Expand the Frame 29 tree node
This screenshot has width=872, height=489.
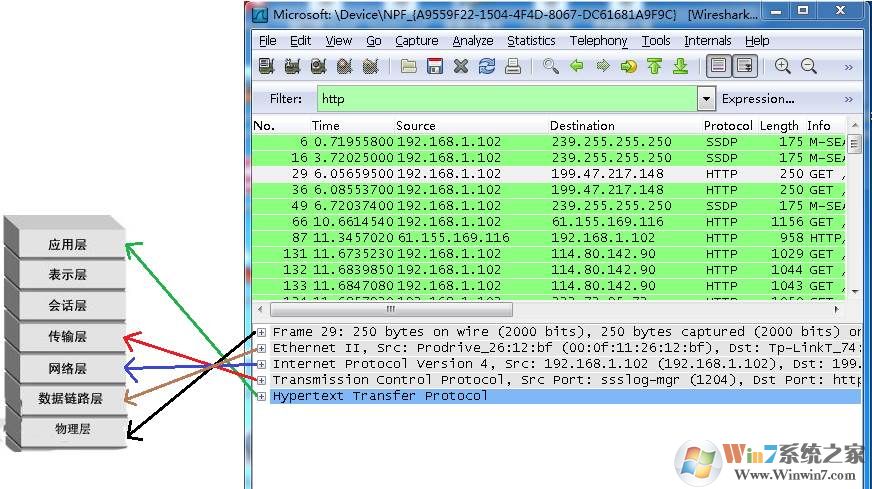pos(261,332)
